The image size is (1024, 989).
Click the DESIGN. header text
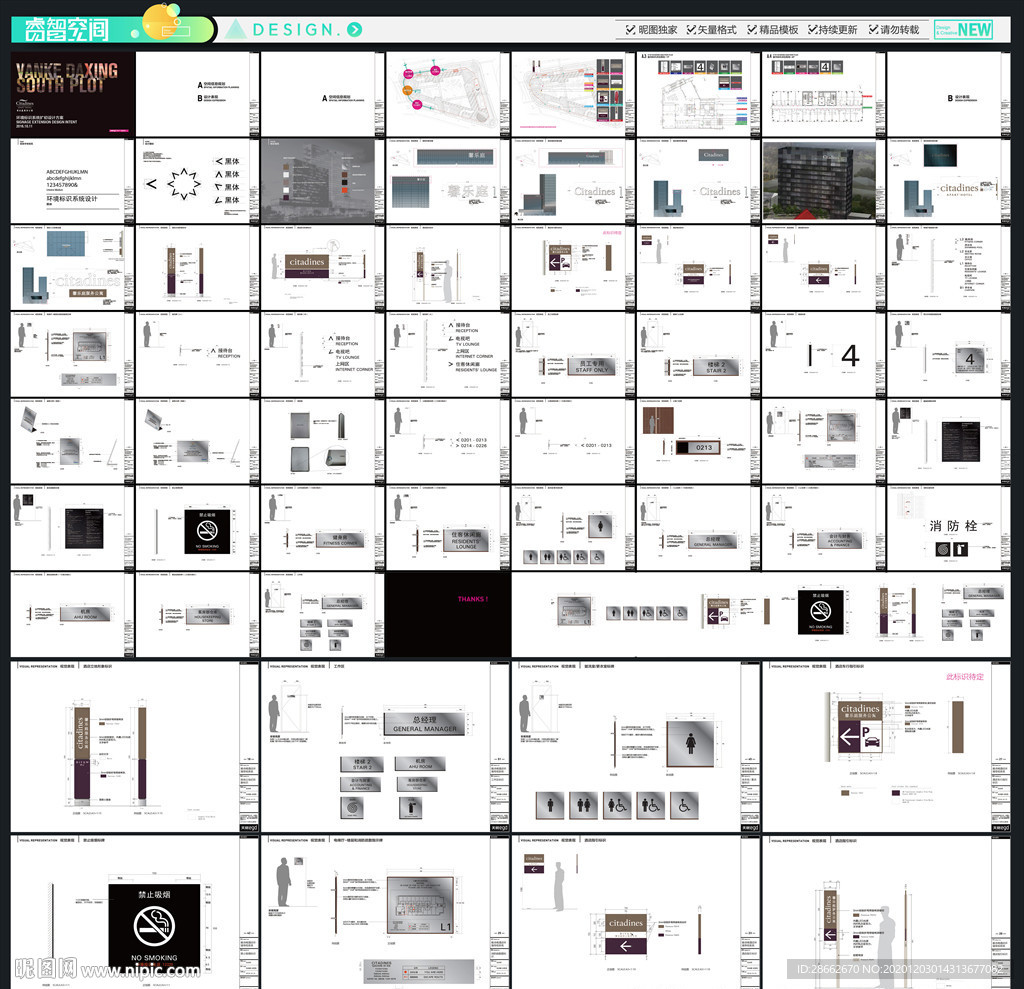point(297,29)
